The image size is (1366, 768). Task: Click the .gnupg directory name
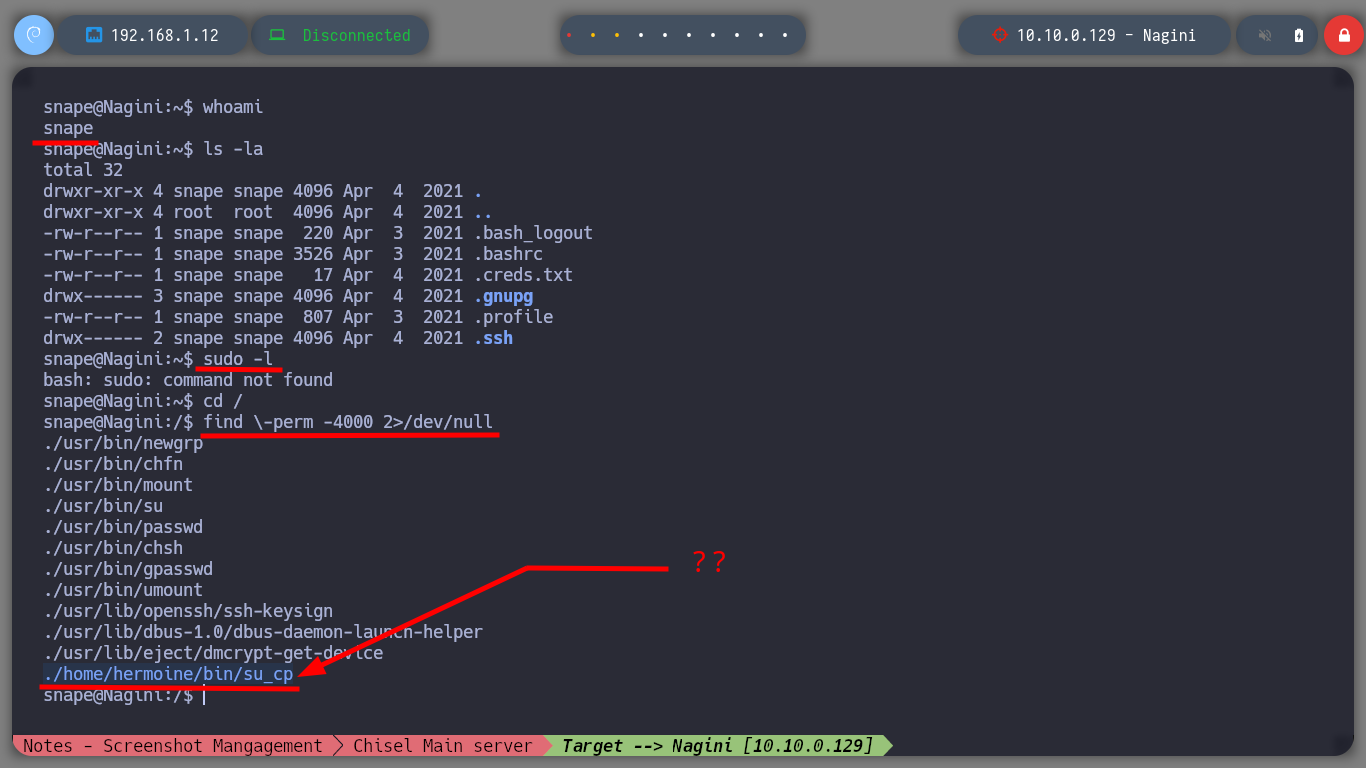(x=503, y=296)
